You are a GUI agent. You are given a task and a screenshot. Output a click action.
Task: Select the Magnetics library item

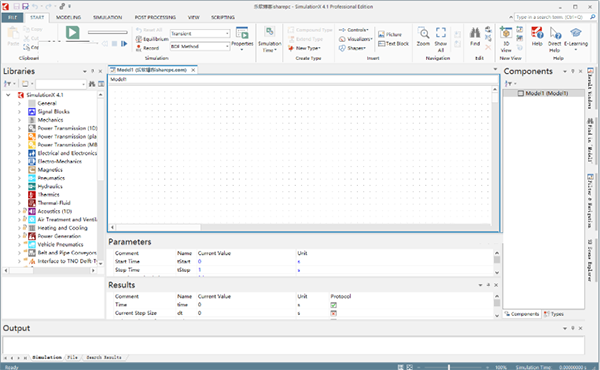tap(50, 170)
